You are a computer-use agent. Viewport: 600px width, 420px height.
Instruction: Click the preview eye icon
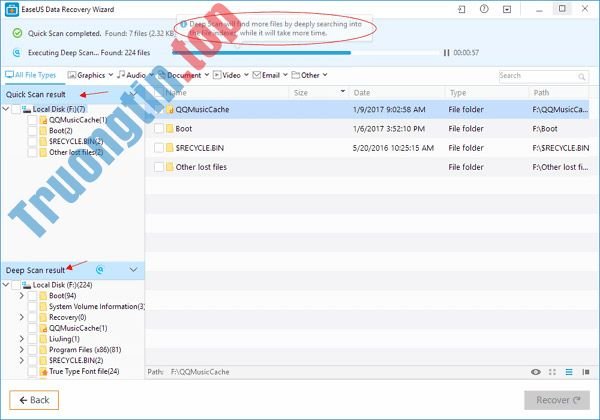536,372
